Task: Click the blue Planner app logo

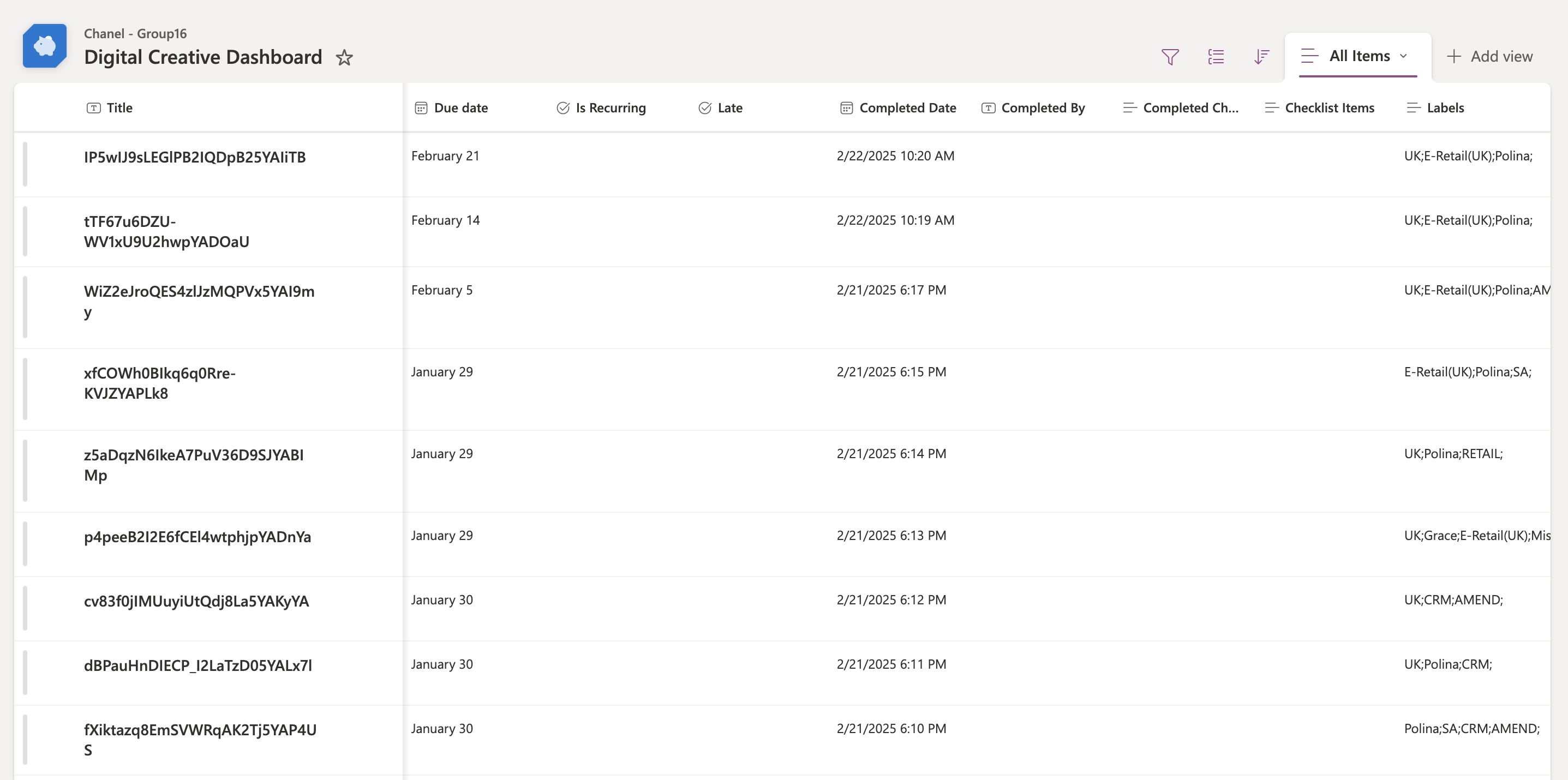Action: (x=44, y=45)
